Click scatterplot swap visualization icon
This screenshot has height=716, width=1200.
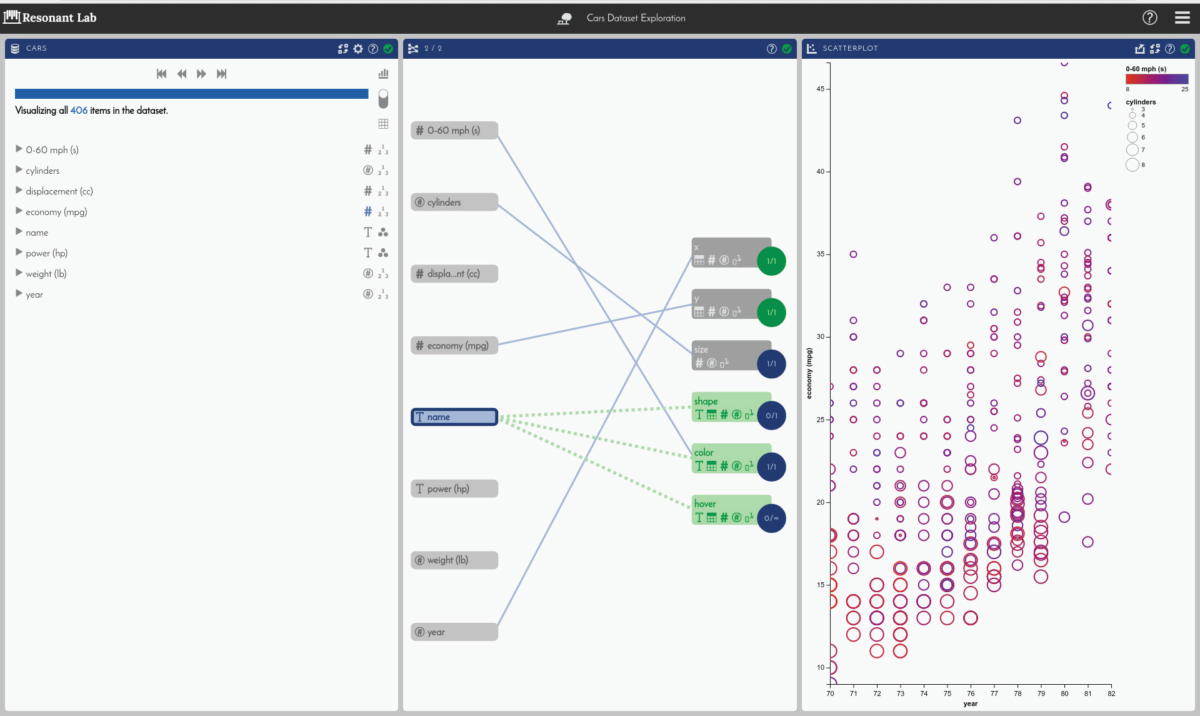(1155, 48)
